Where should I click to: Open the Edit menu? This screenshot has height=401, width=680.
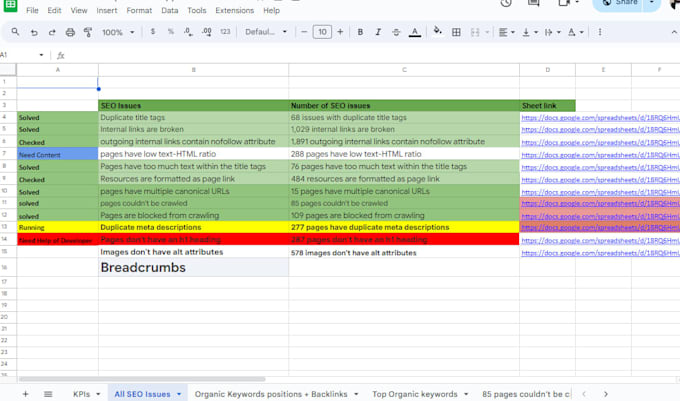click(x=54, y=10)
